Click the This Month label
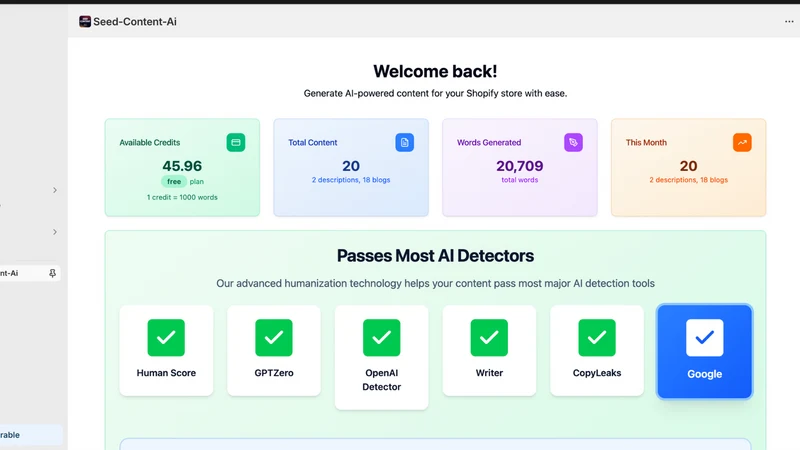800x450 pixels. (646, 143)
